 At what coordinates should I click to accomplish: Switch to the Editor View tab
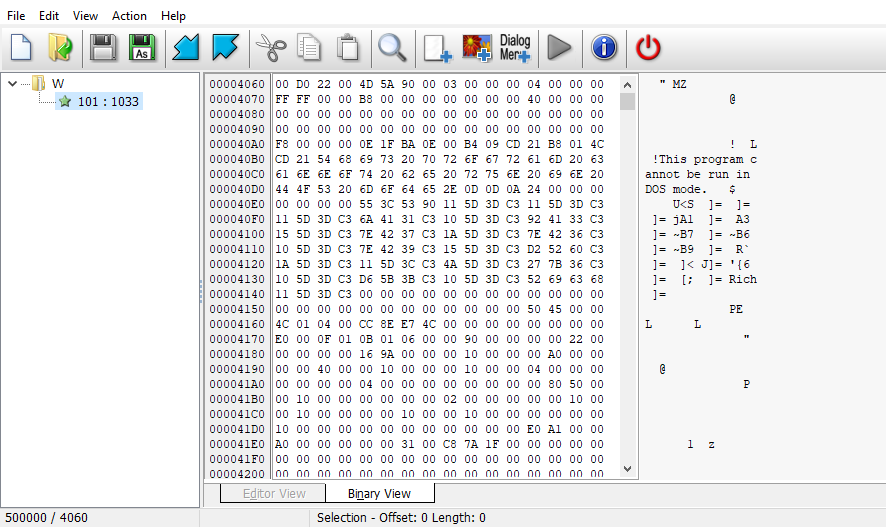(x=274, y=493)
